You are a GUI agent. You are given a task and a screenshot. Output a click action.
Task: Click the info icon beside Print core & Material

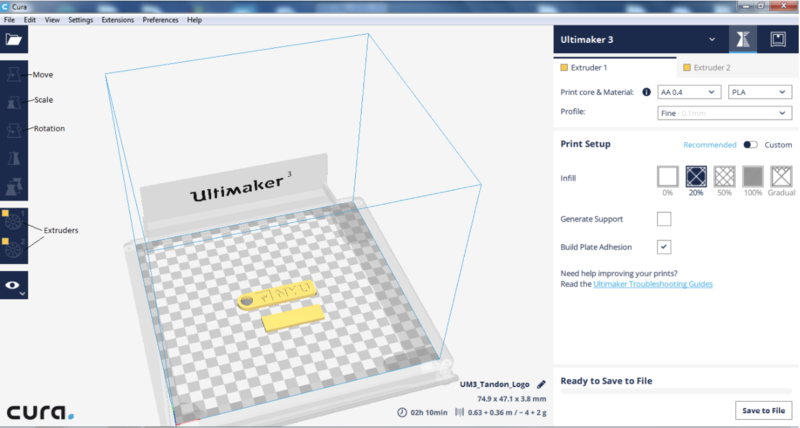(x=646, y=92)
